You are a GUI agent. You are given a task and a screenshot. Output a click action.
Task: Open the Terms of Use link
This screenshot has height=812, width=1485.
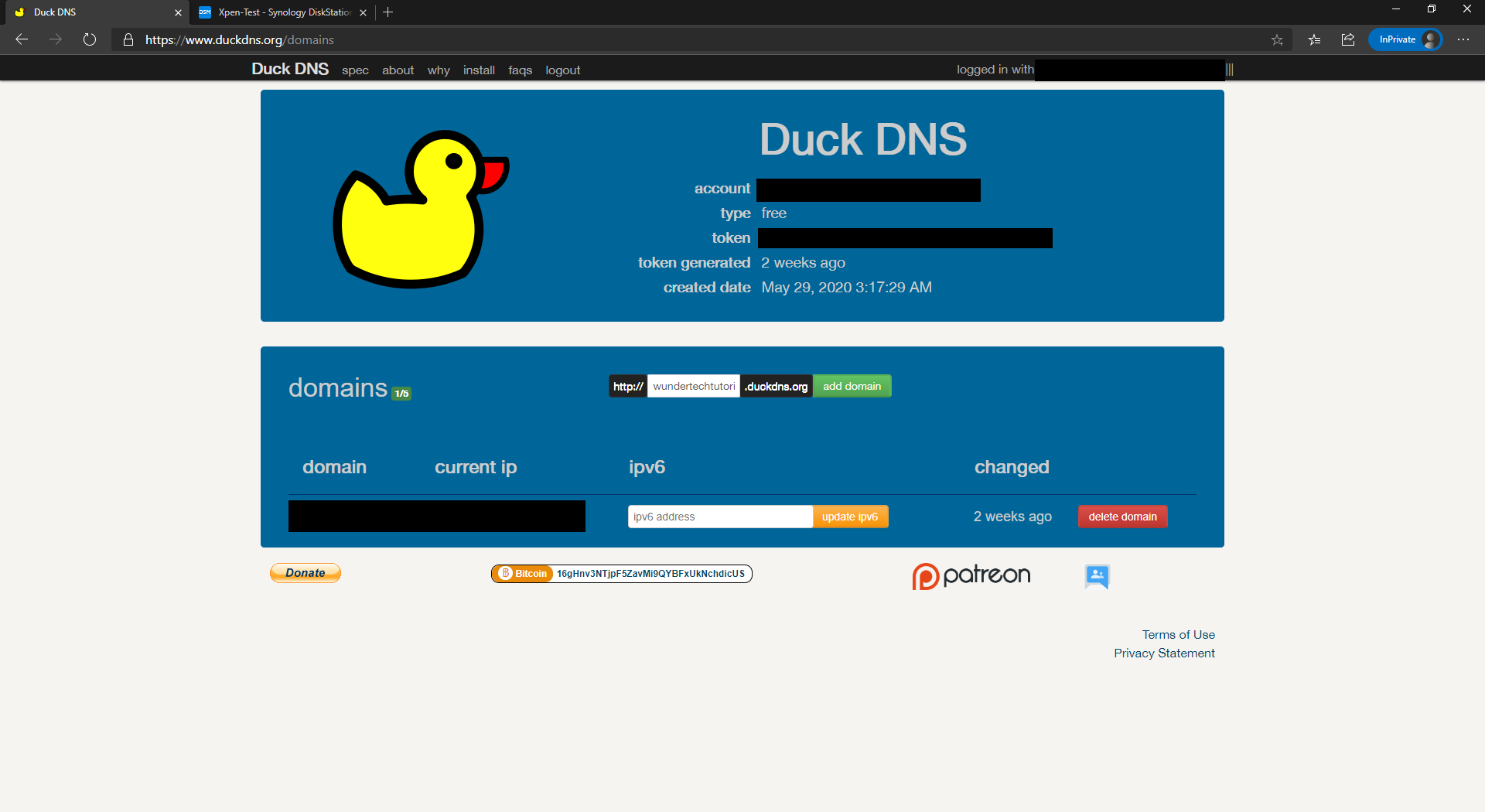1179,635
